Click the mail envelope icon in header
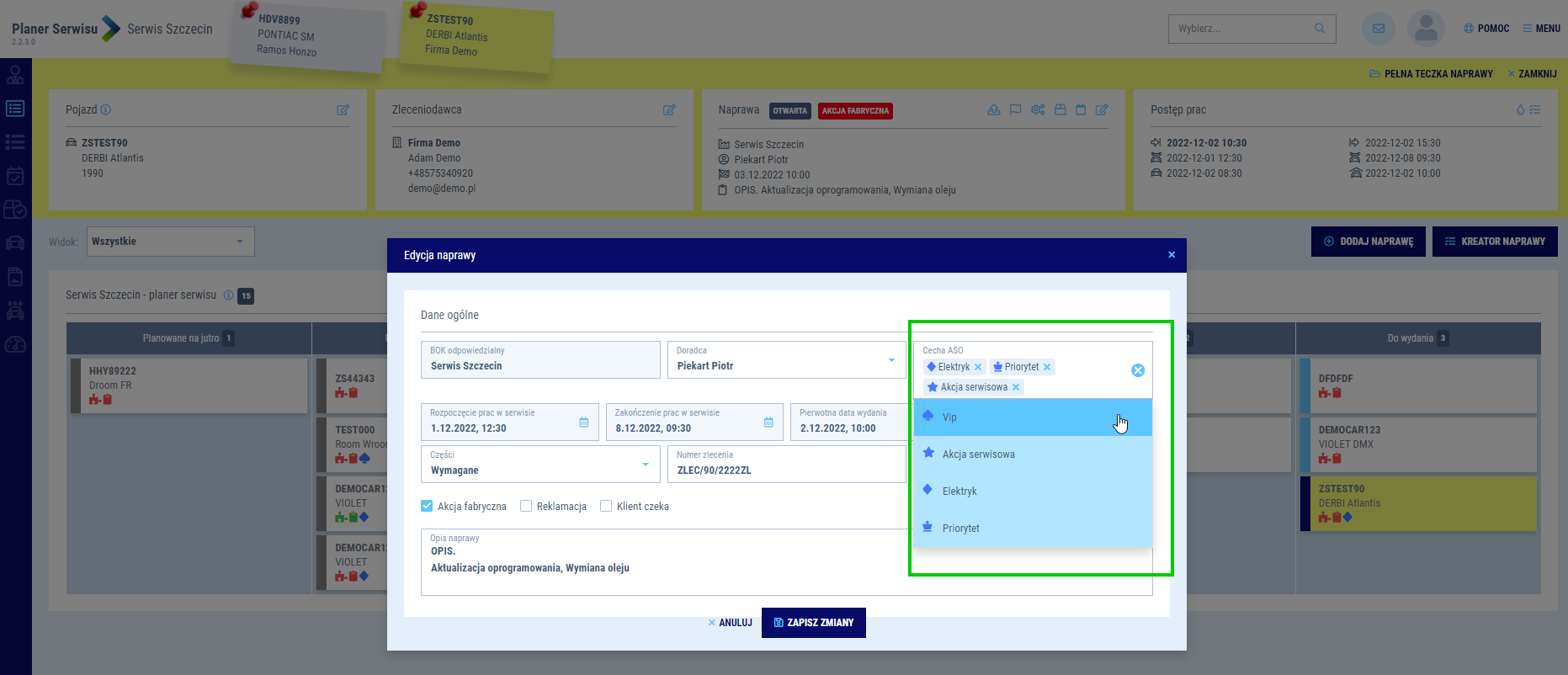This screenshot has width=1568, height=675. pos(1378,29)
